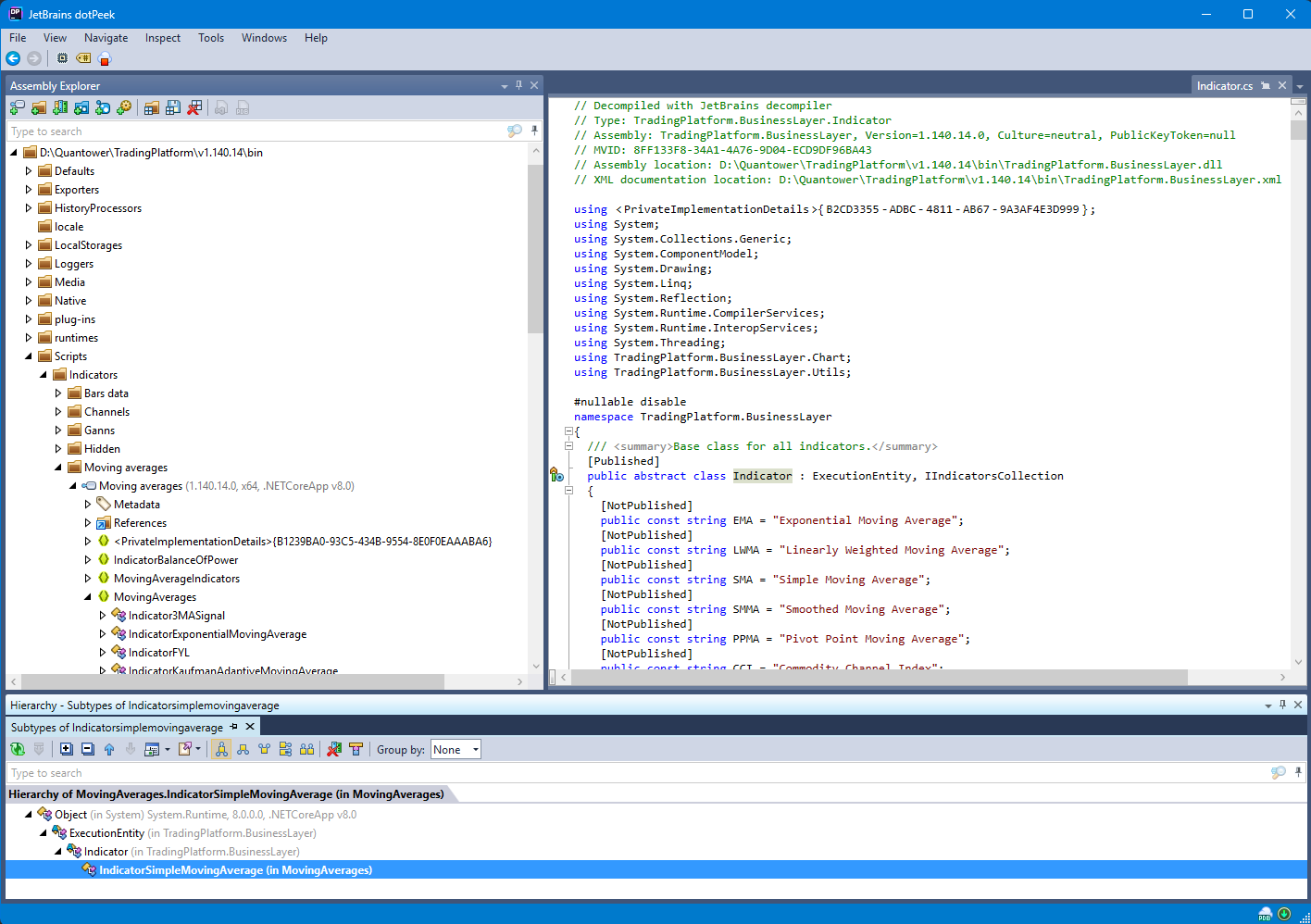Open the Group by dropdown

[456, 750]
